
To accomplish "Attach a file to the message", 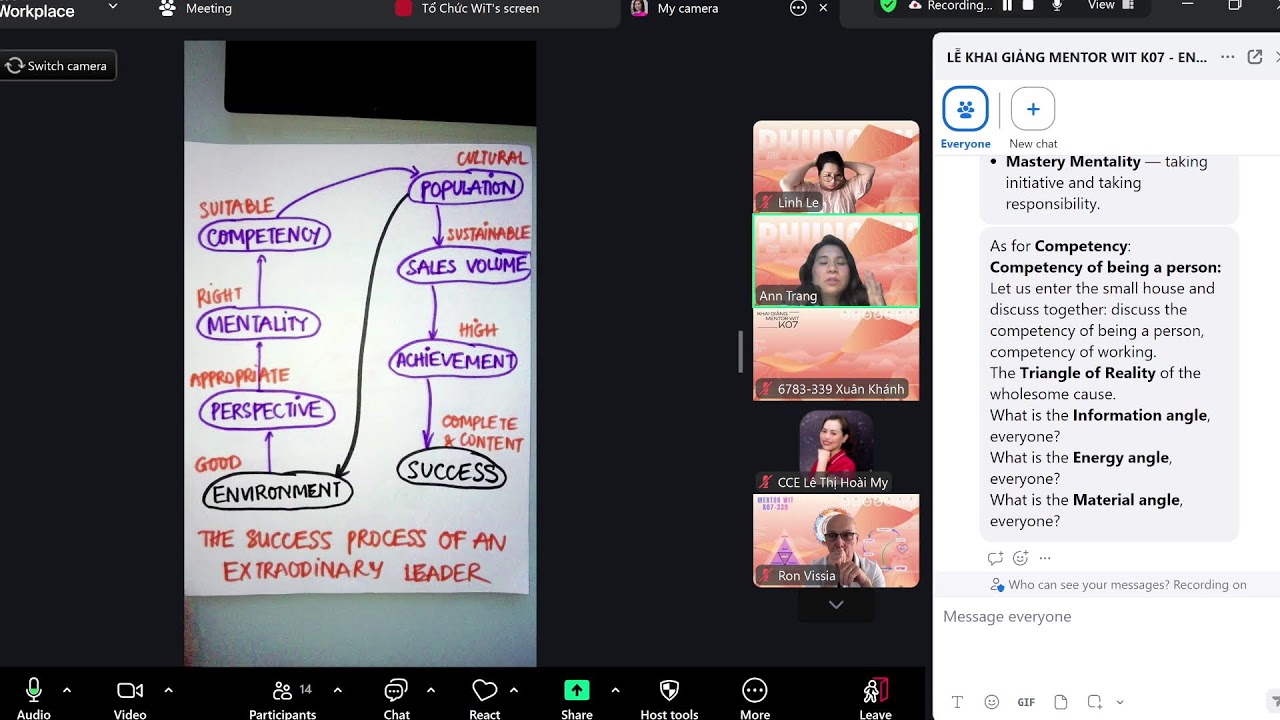I will coord(1061,702).
